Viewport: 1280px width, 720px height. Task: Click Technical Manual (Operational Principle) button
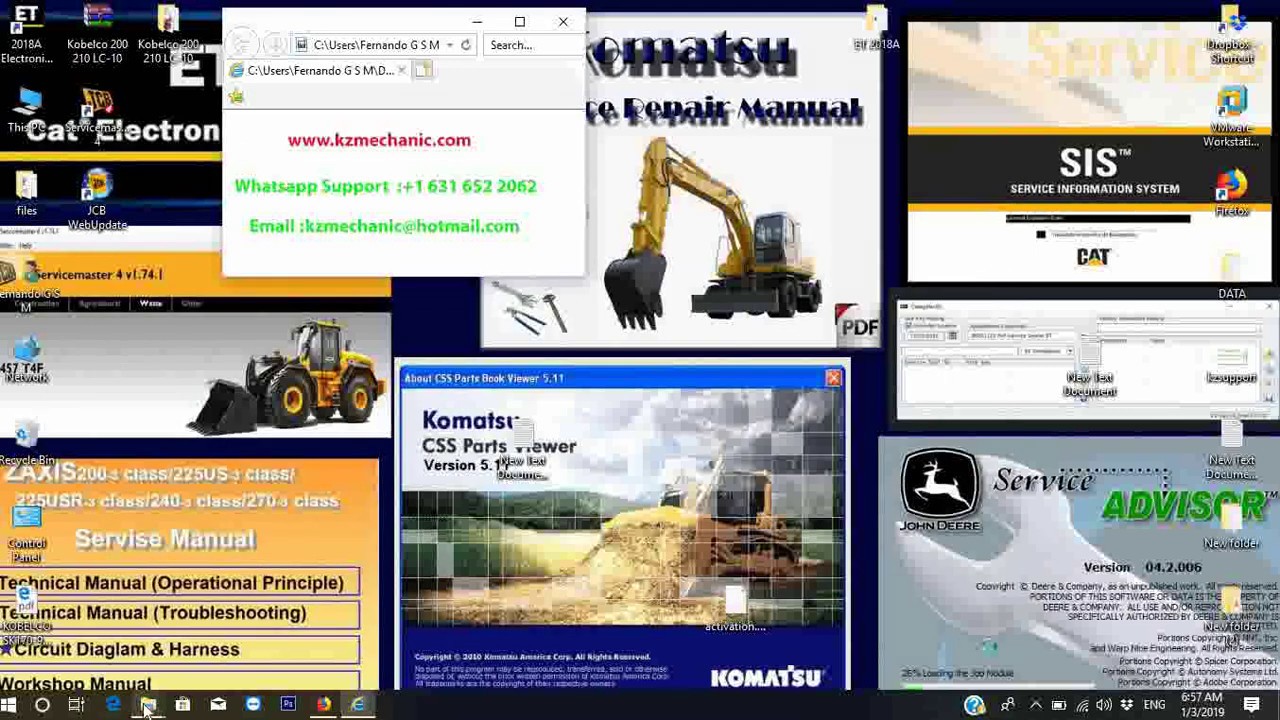pyautogui.click(x=180, y=583)
